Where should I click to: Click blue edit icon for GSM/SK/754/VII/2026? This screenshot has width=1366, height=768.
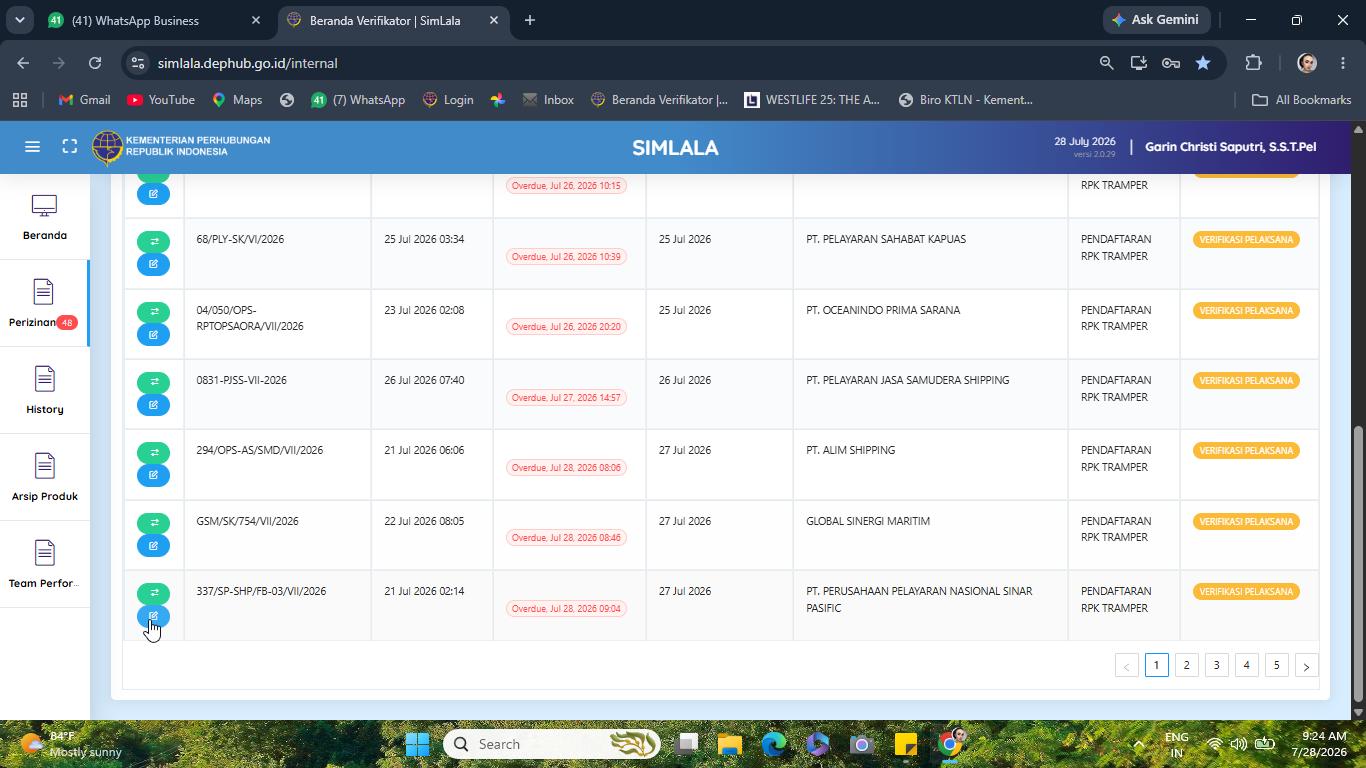tap(153, 546)
